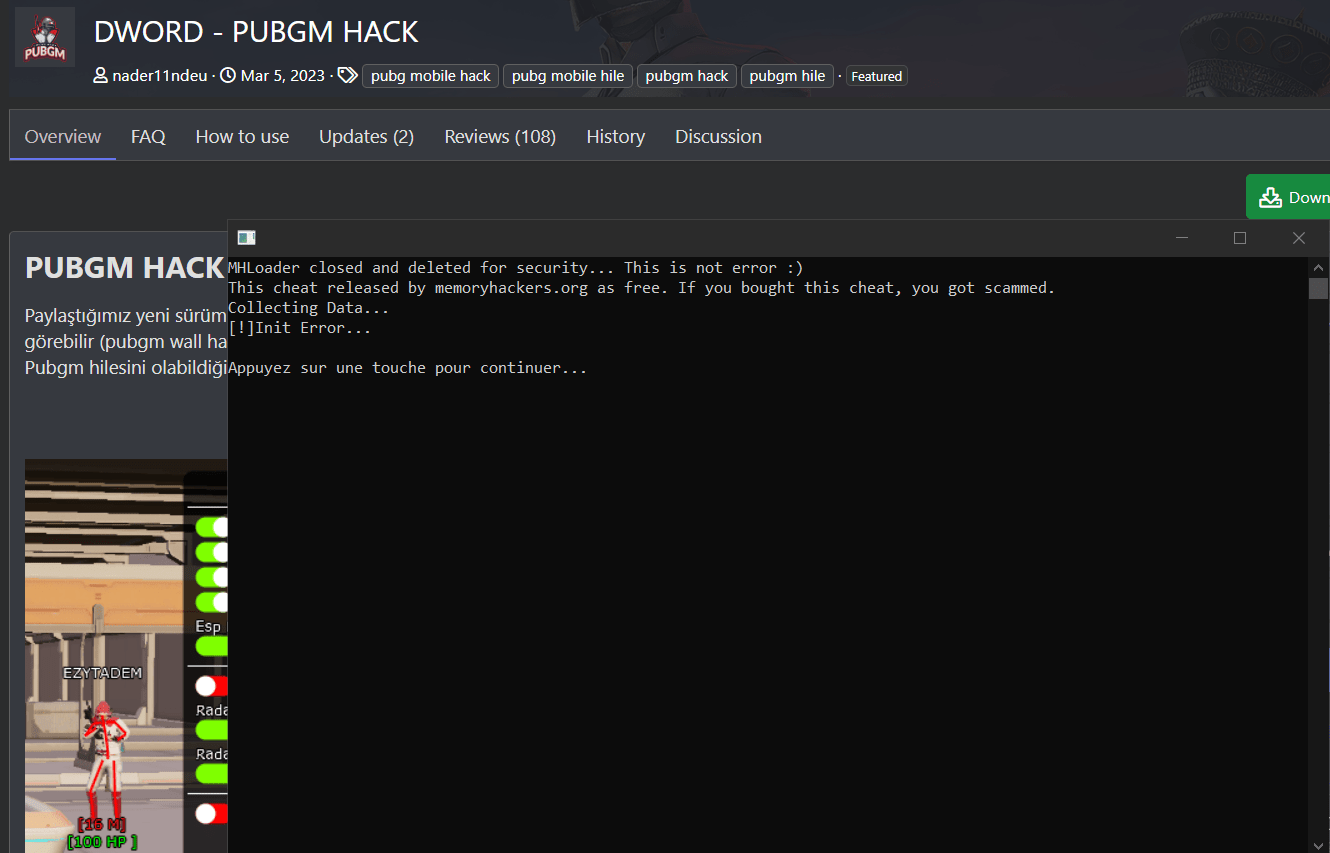Open author profile nader11ndeu
1330x853 pixels.
[159, 76]
